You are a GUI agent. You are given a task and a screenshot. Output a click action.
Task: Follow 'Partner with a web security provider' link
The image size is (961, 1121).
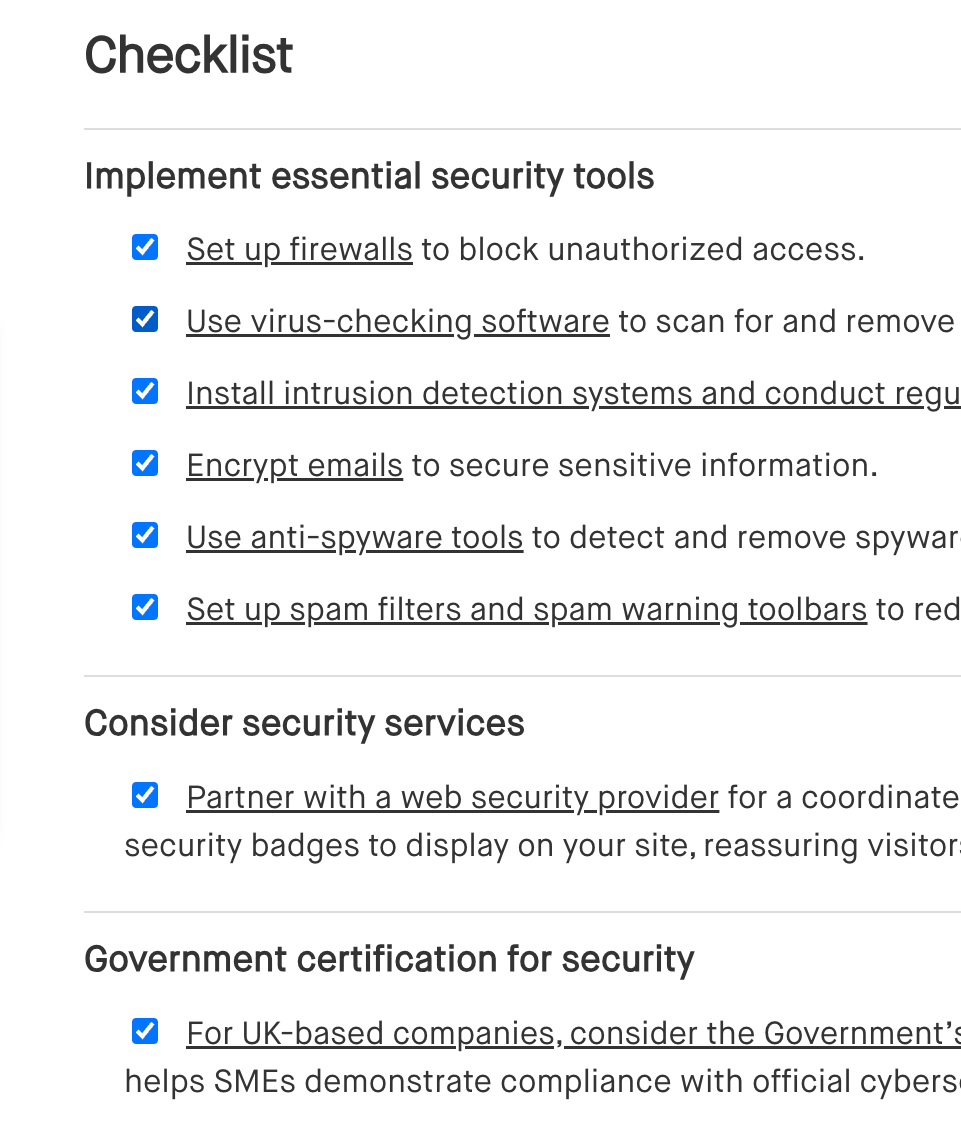point(452,797)
